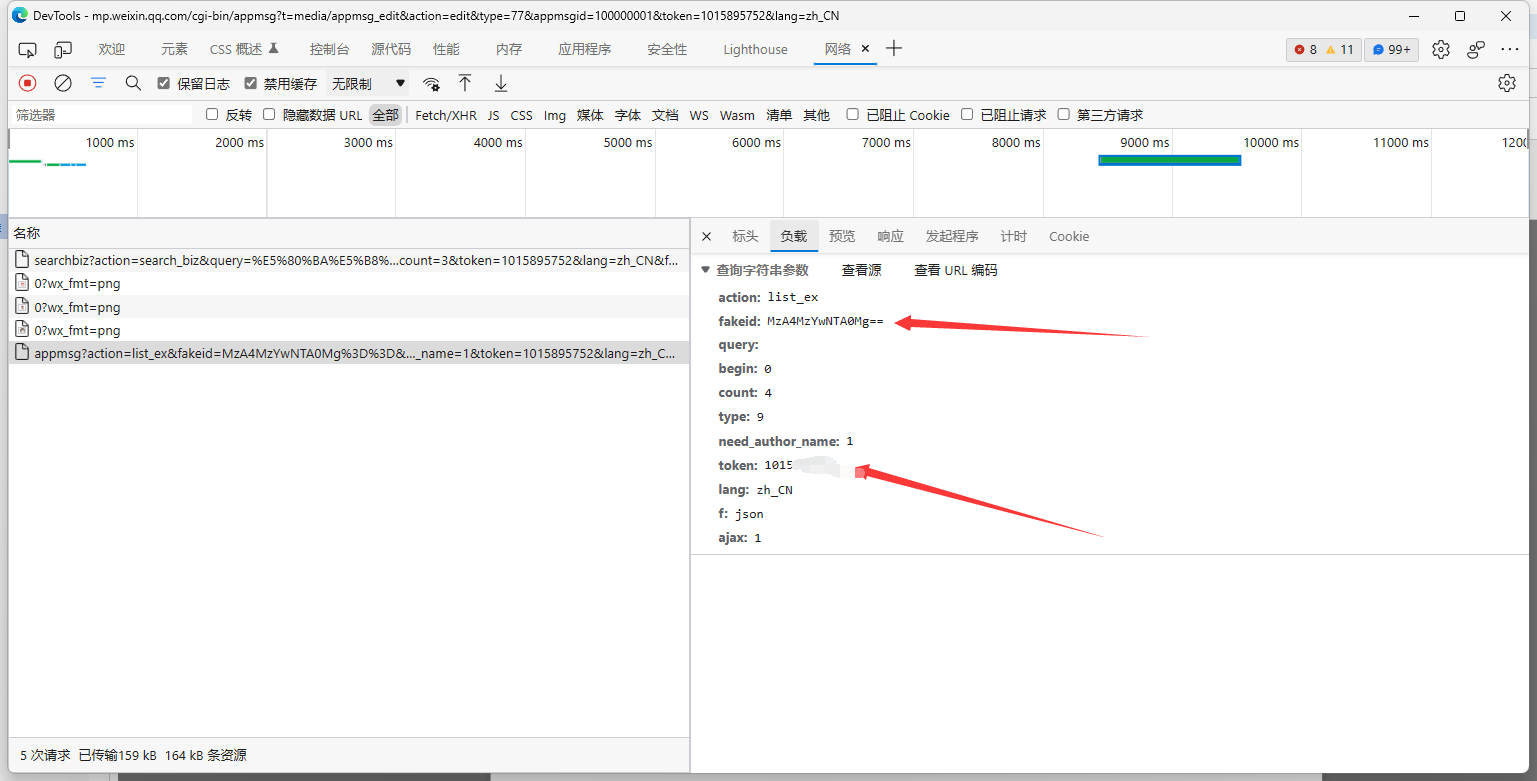
Task: Enable 反转 filter checkbox
Action: click(212, 115)
